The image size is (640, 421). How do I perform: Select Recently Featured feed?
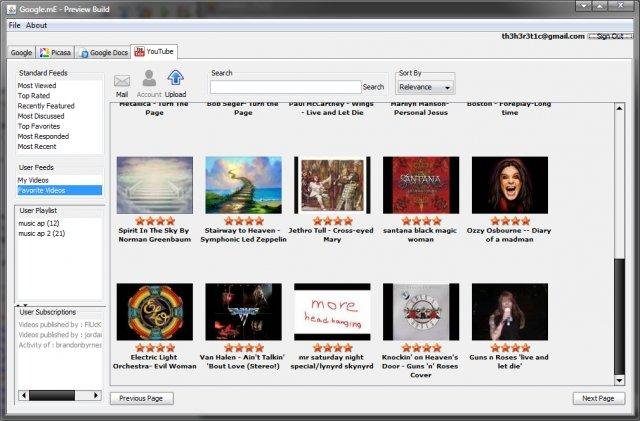tap(46, 106)
